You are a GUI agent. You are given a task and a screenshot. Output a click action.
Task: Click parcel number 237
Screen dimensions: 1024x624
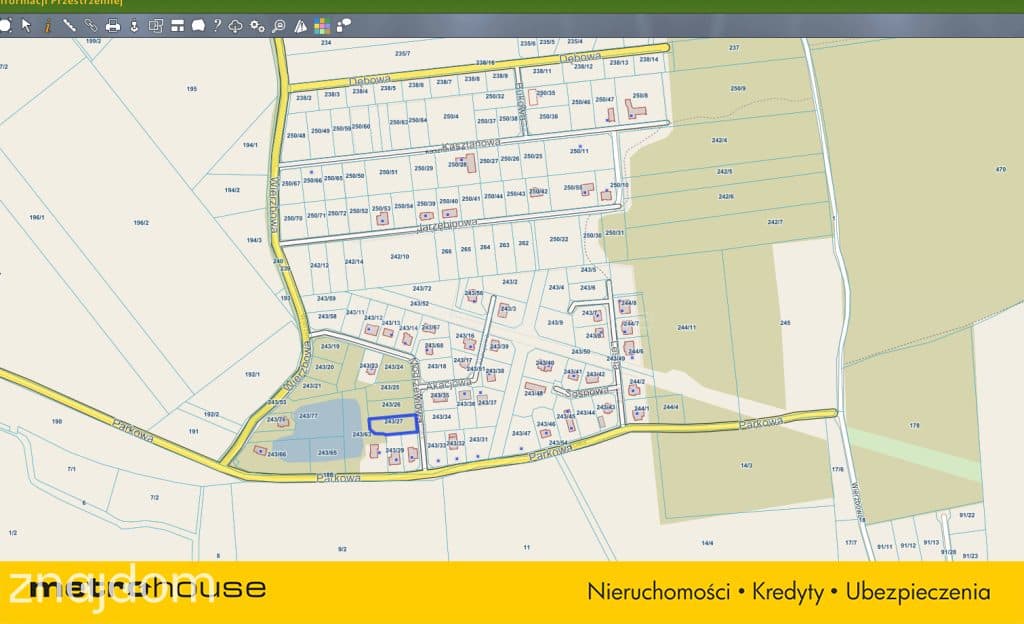(734, 48)
